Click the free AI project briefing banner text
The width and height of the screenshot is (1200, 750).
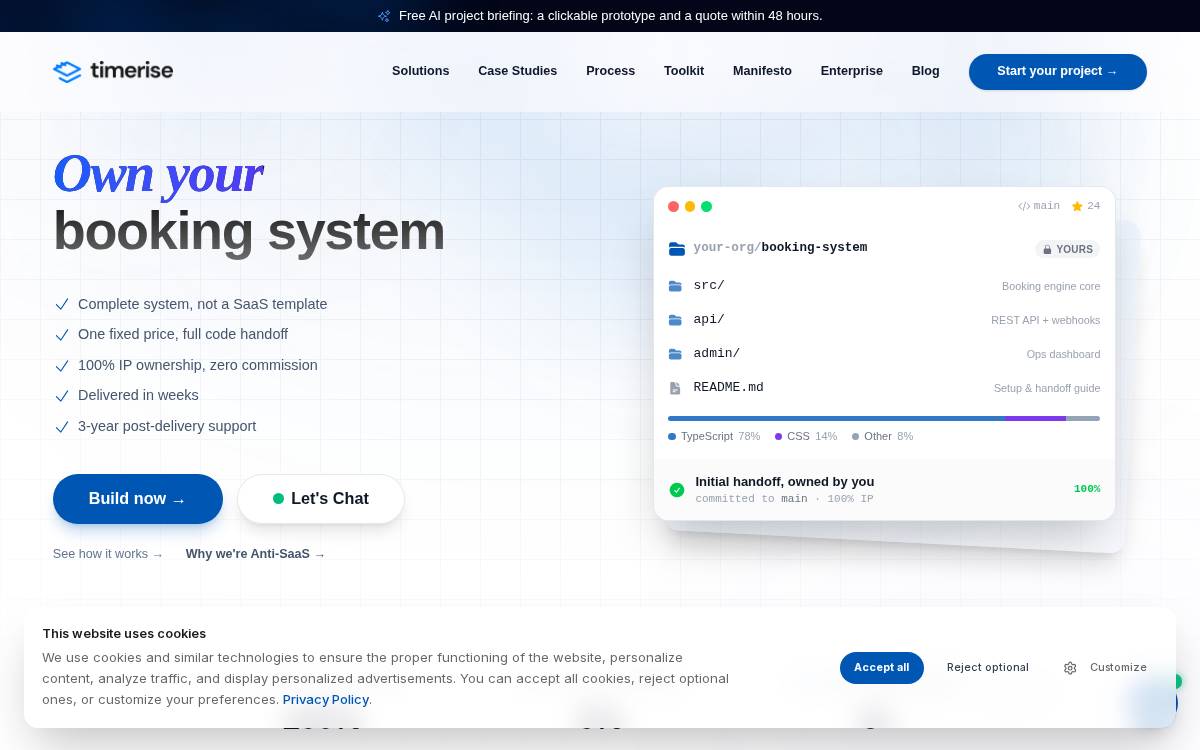pos(610,16)
